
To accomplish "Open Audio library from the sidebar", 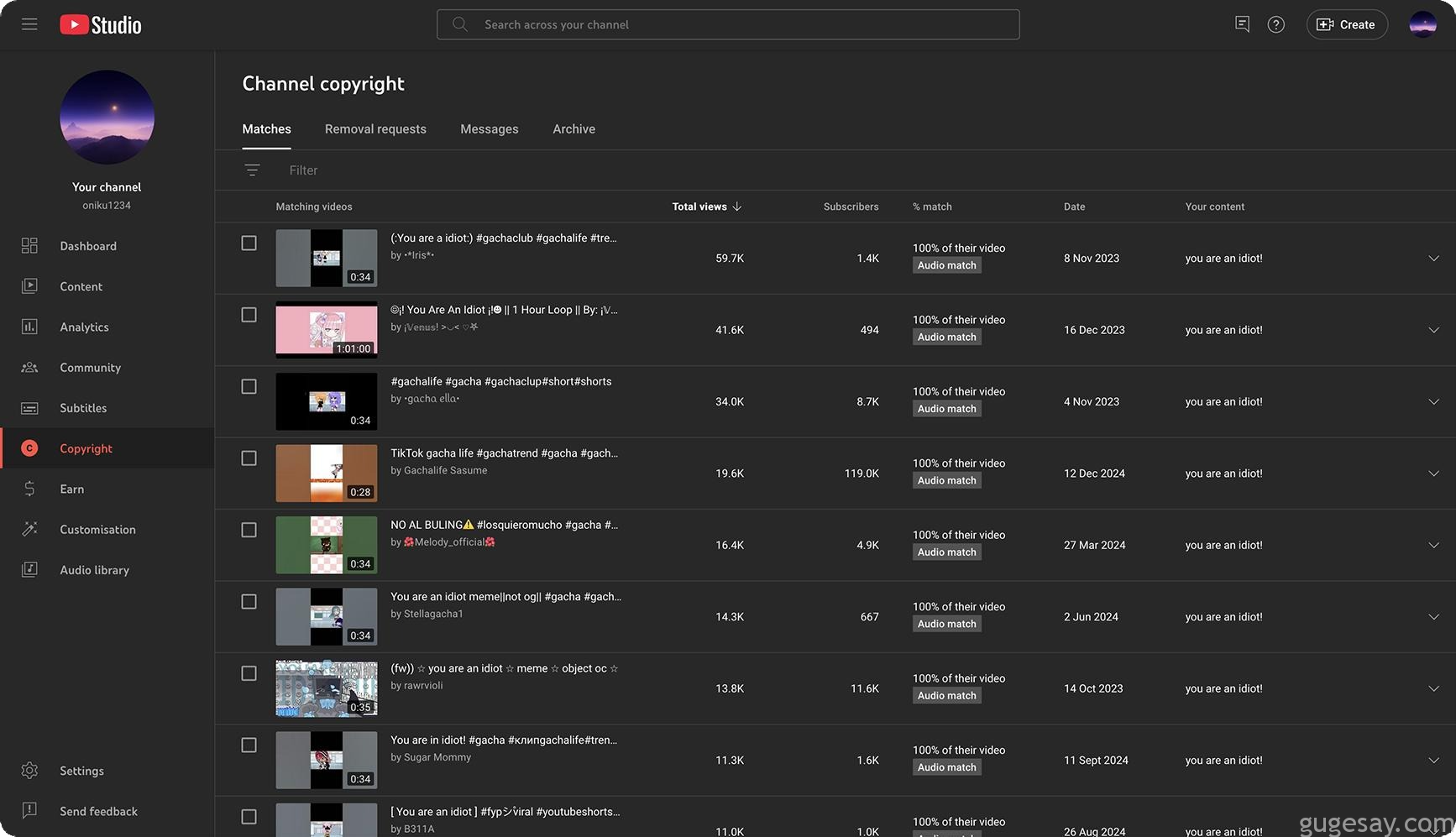I will (x=107, y=570).
